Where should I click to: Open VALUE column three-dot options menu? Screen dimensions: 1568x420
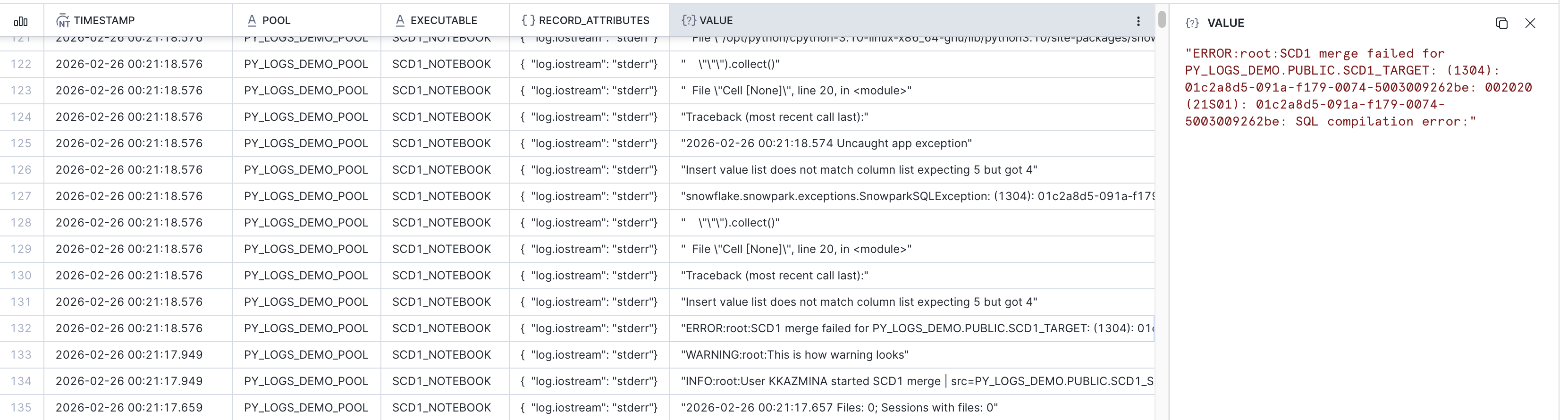click(1138, 21)
